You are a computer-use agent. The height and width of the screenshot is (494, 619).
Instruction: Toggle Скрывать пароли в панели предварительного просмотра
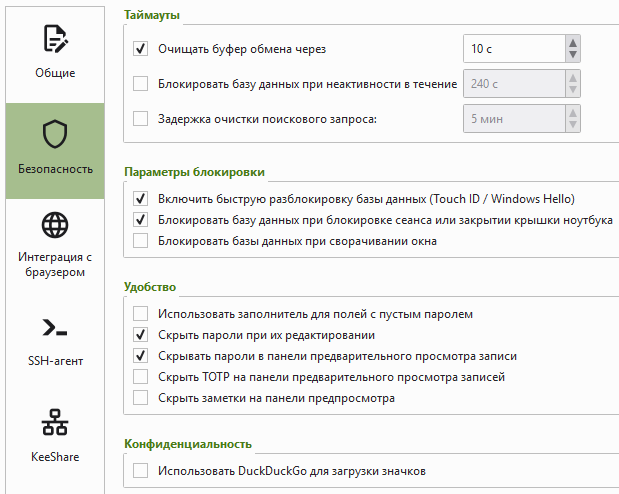click(140, 356)
